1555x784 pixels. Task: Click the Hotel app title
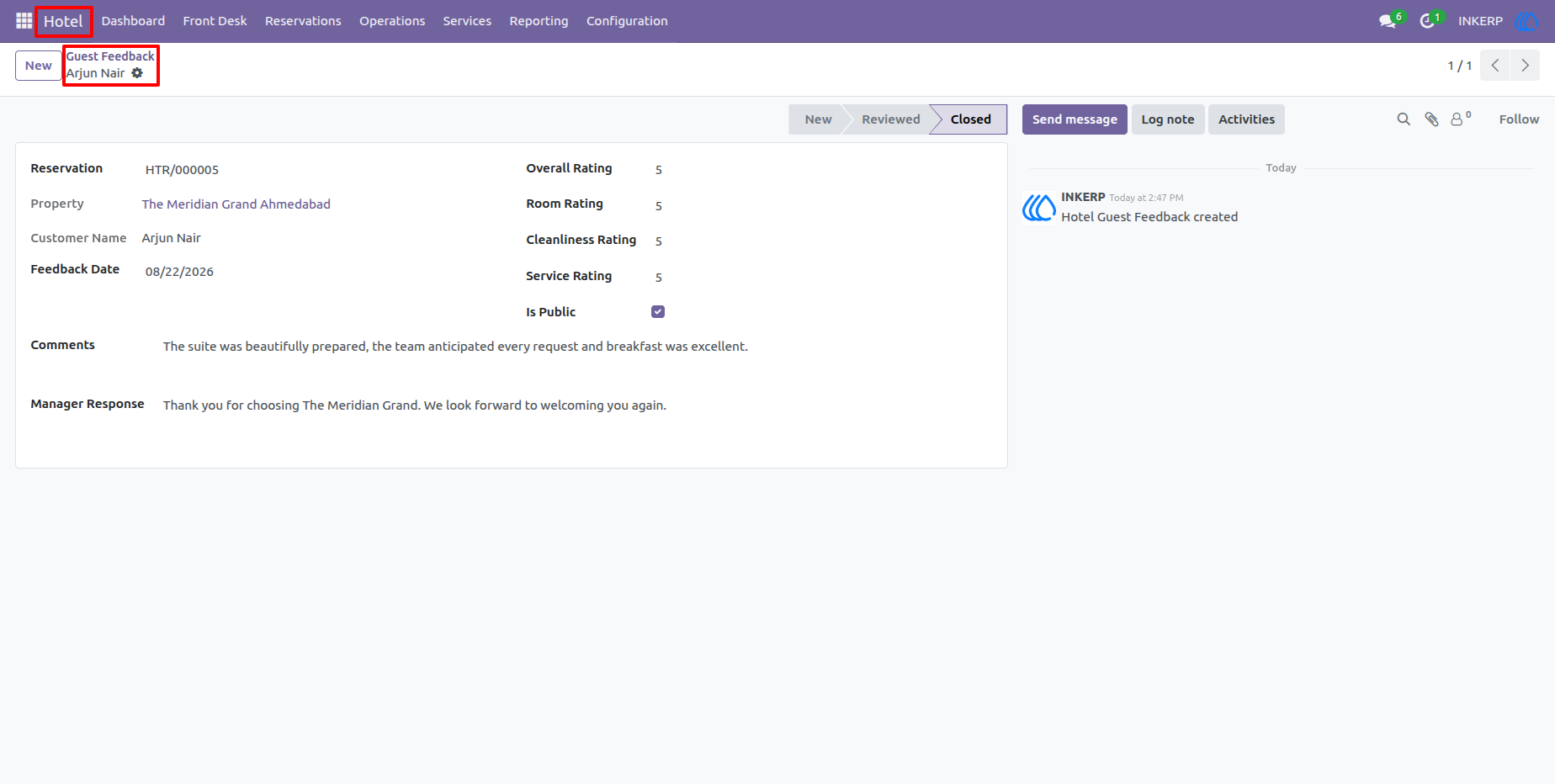coord(63,21)
